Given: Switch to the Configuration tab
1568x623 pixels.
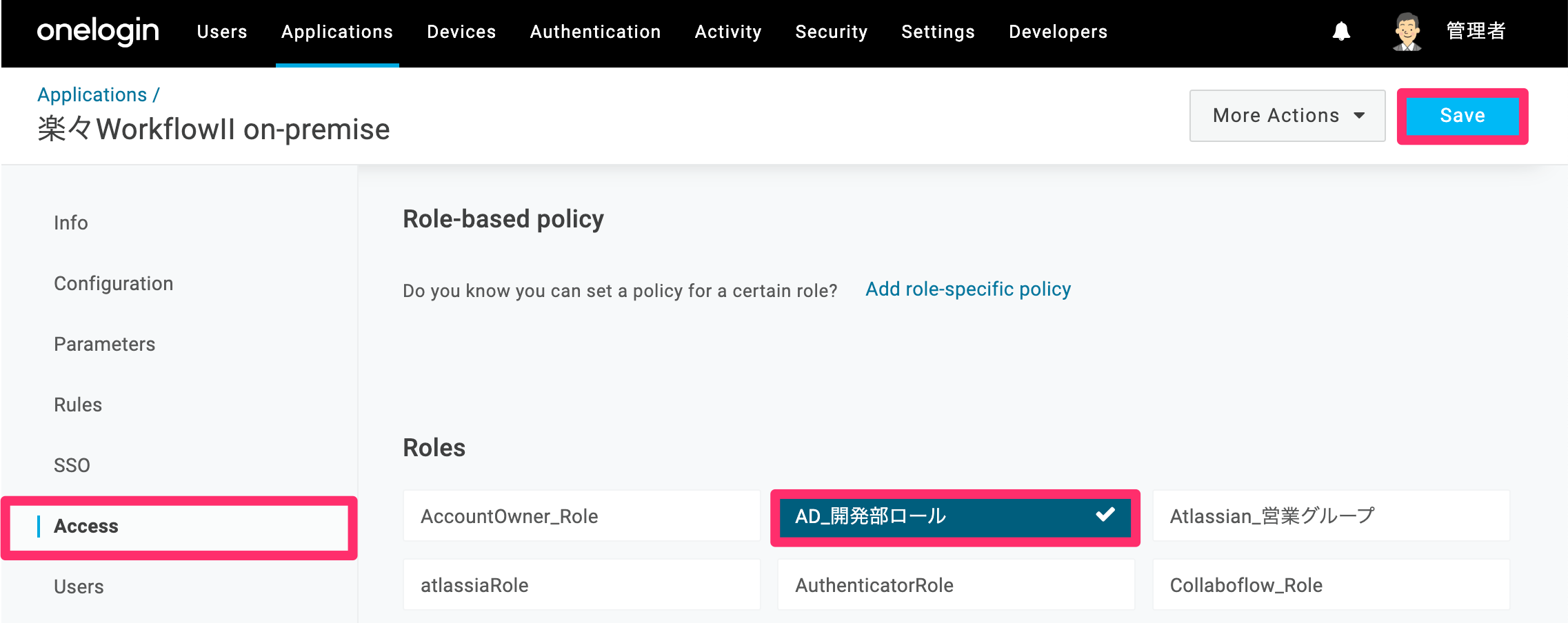Looking at the screenshot, I should click(x=114, y=283).
